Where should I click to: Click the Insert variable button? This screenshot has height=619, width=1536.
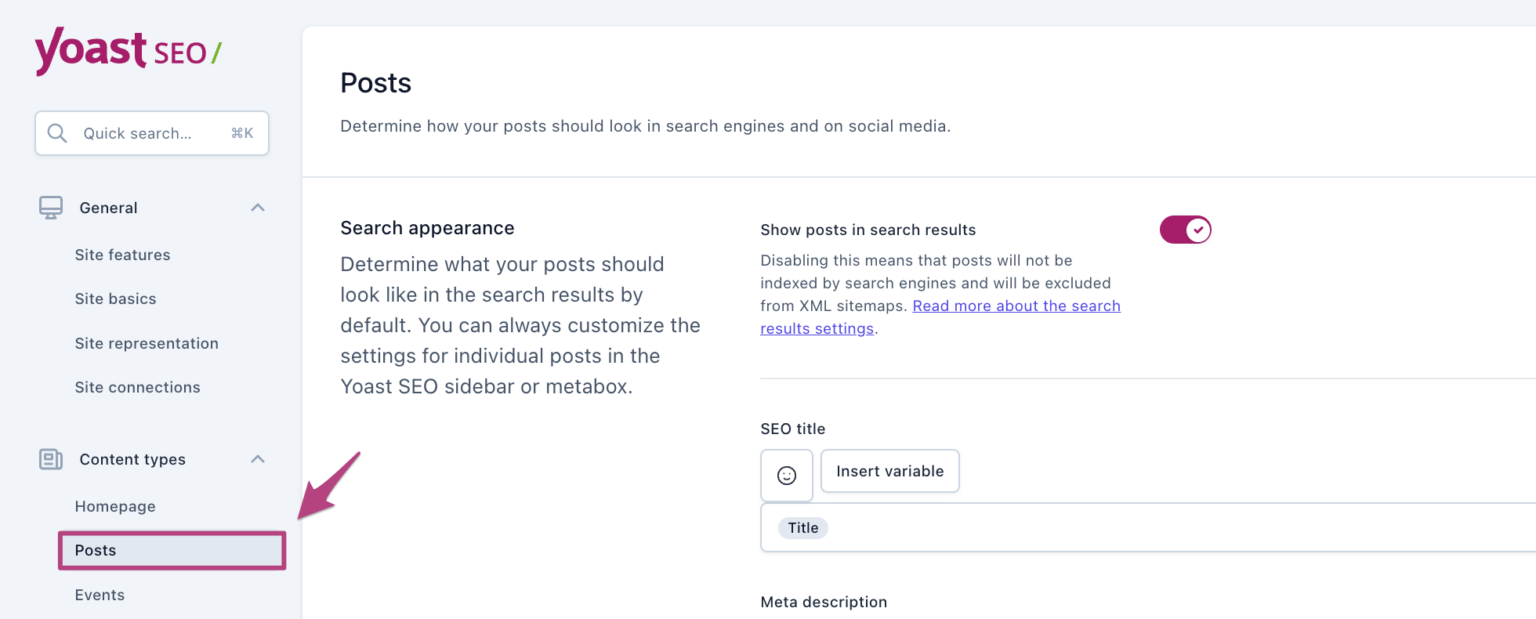click(x=889, y=471)
